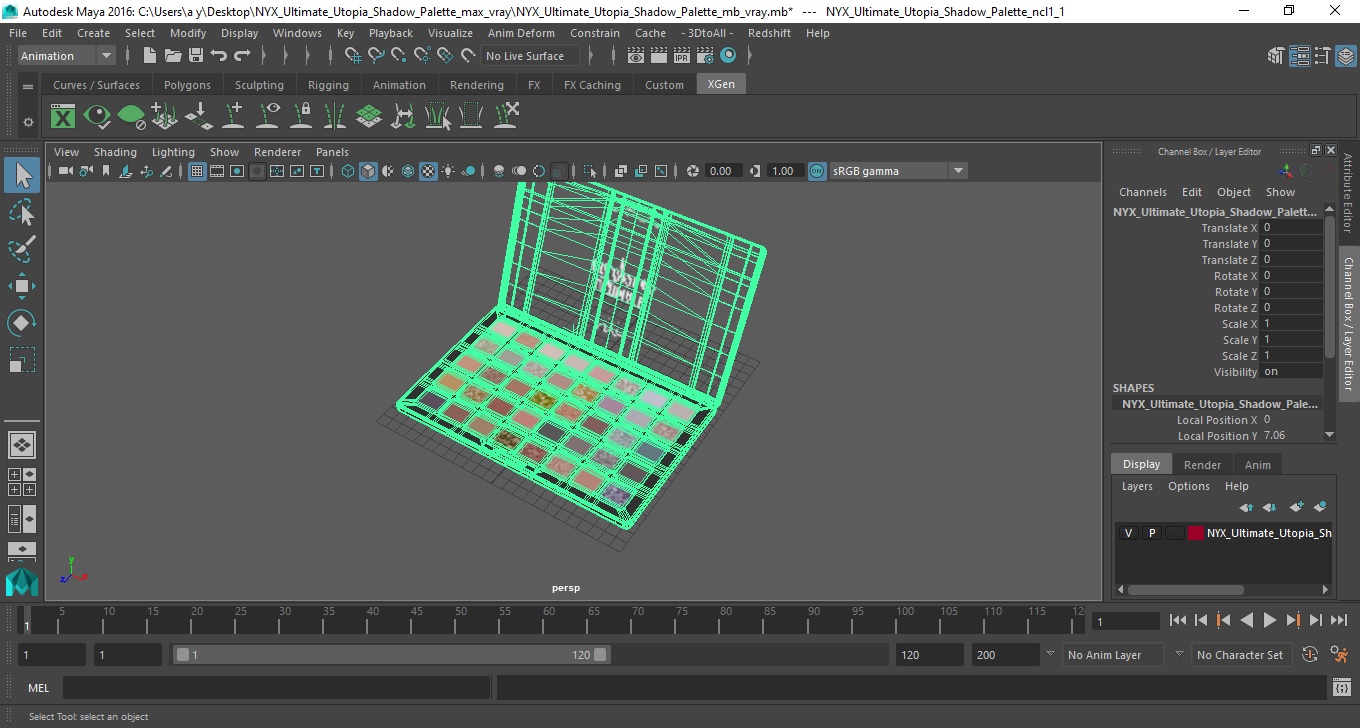
Task: Click the Undo arrow icon
Action: 219,56
